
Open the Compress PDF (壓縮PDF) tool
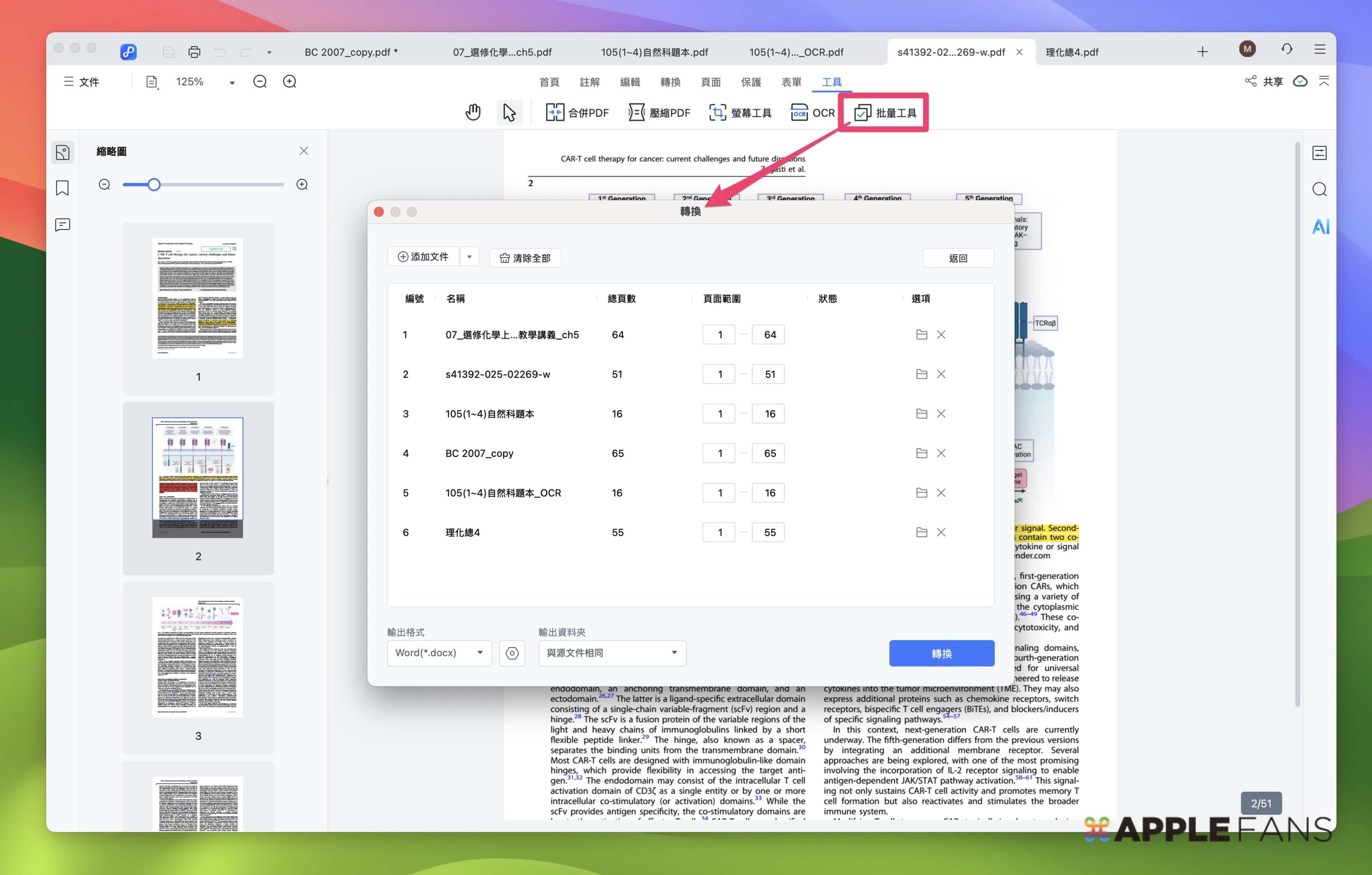click(x=659, y=112)
